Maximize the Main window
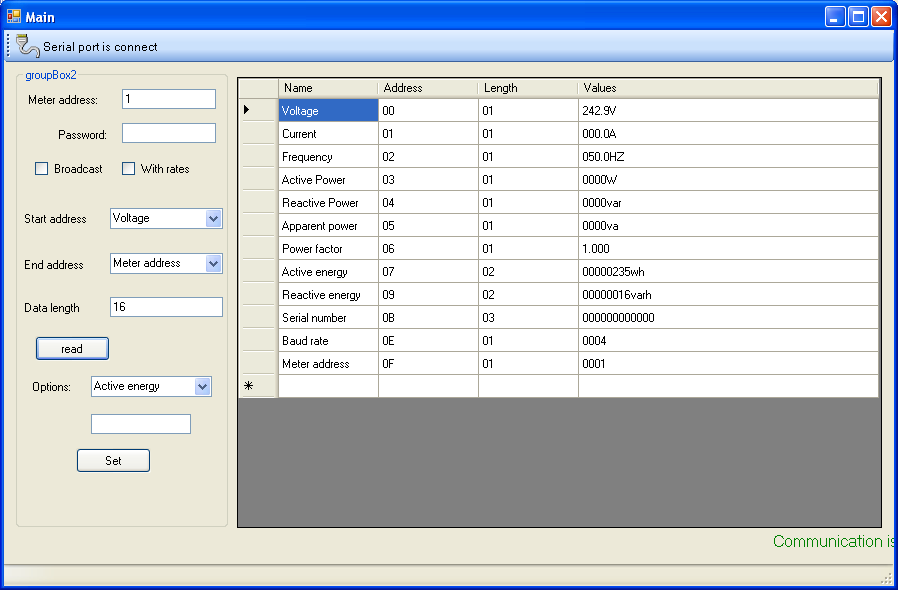Screen dimensions: 898x590 (858, 17)
